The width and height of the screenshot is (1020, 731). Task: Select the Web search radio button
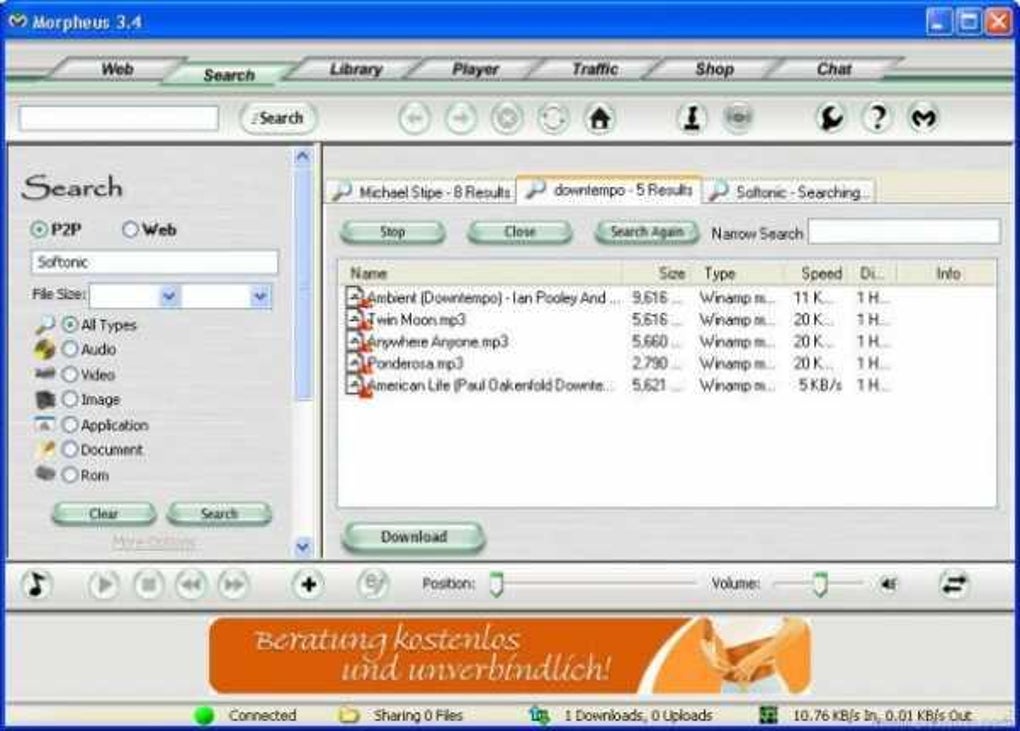(130, 230)
